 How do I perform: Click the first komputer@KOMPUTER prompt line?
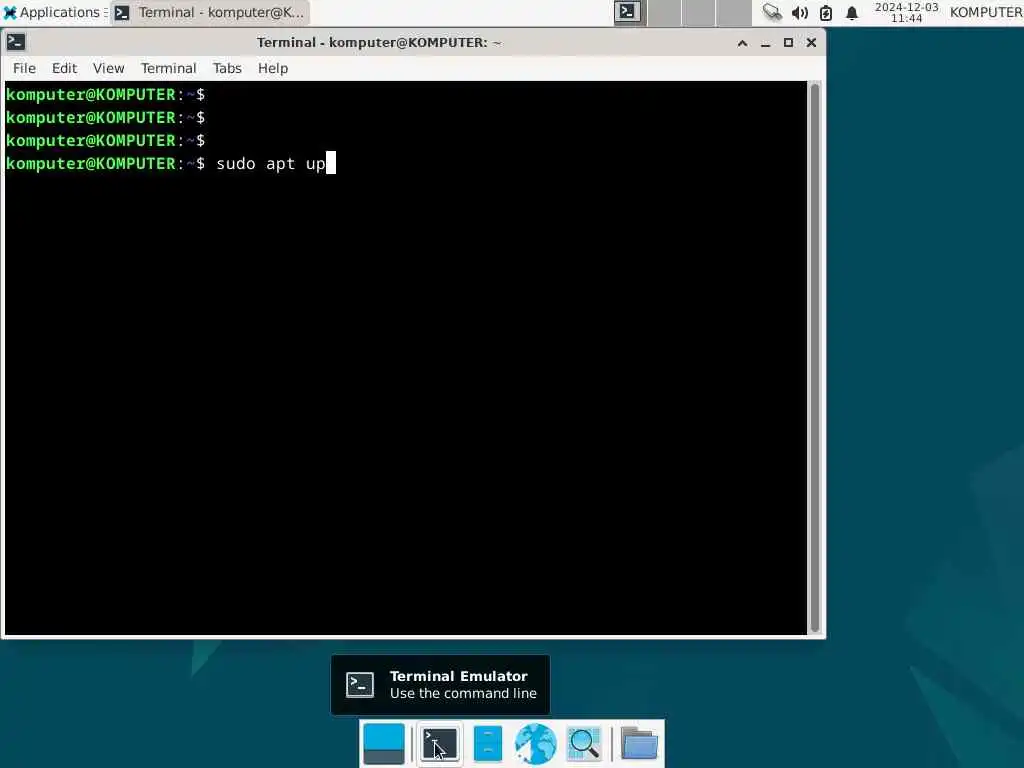coord(105,95)
